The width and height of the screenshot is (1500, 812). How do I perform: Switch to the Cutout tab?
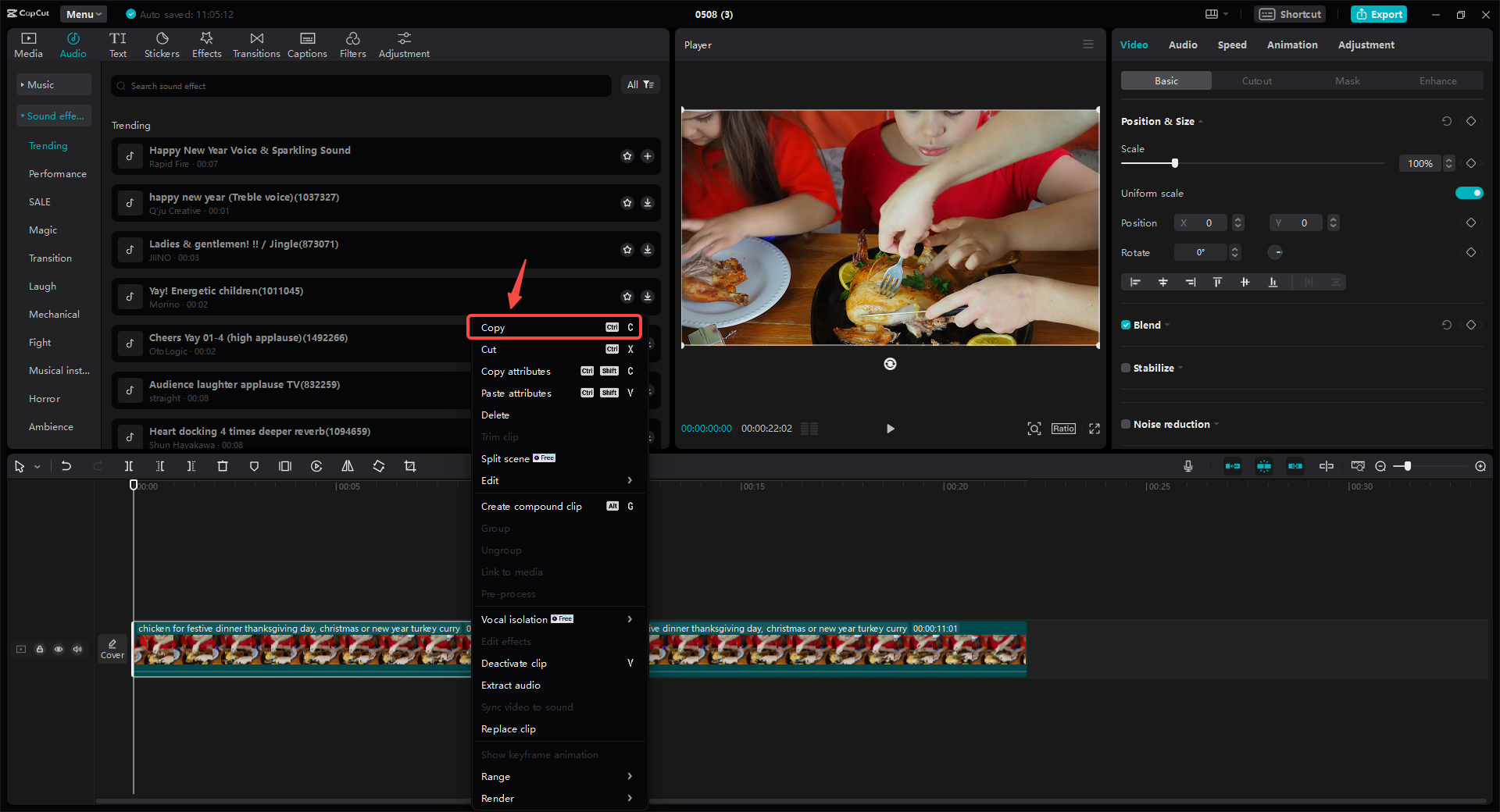[1256, 80]
